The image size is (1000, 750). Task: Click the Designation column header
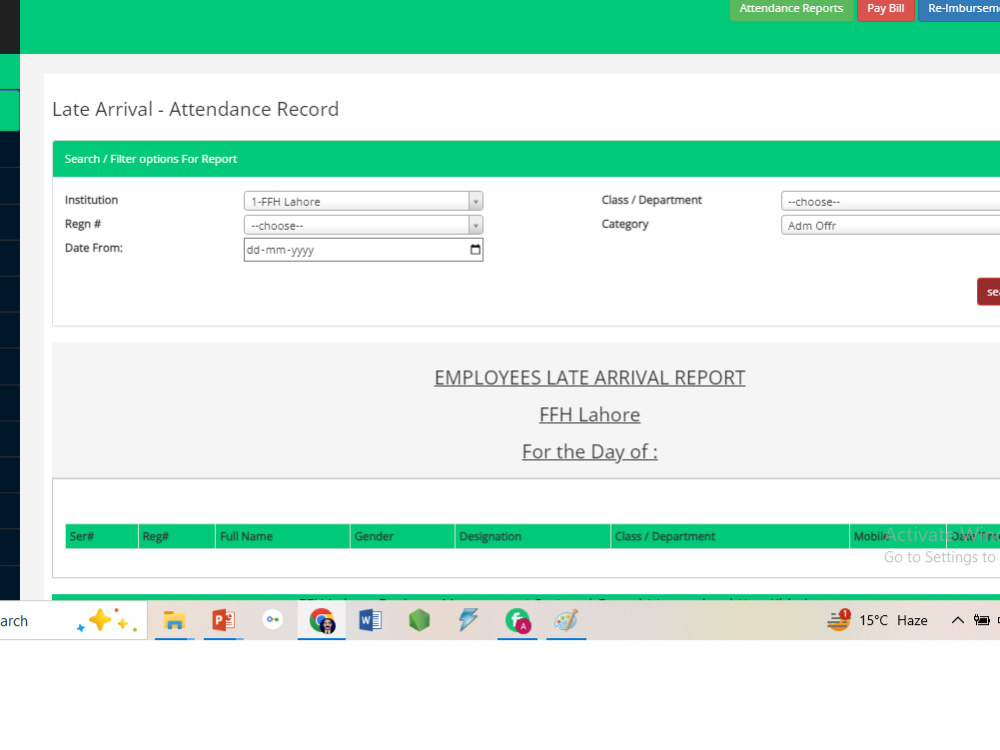tap(533, 536)
